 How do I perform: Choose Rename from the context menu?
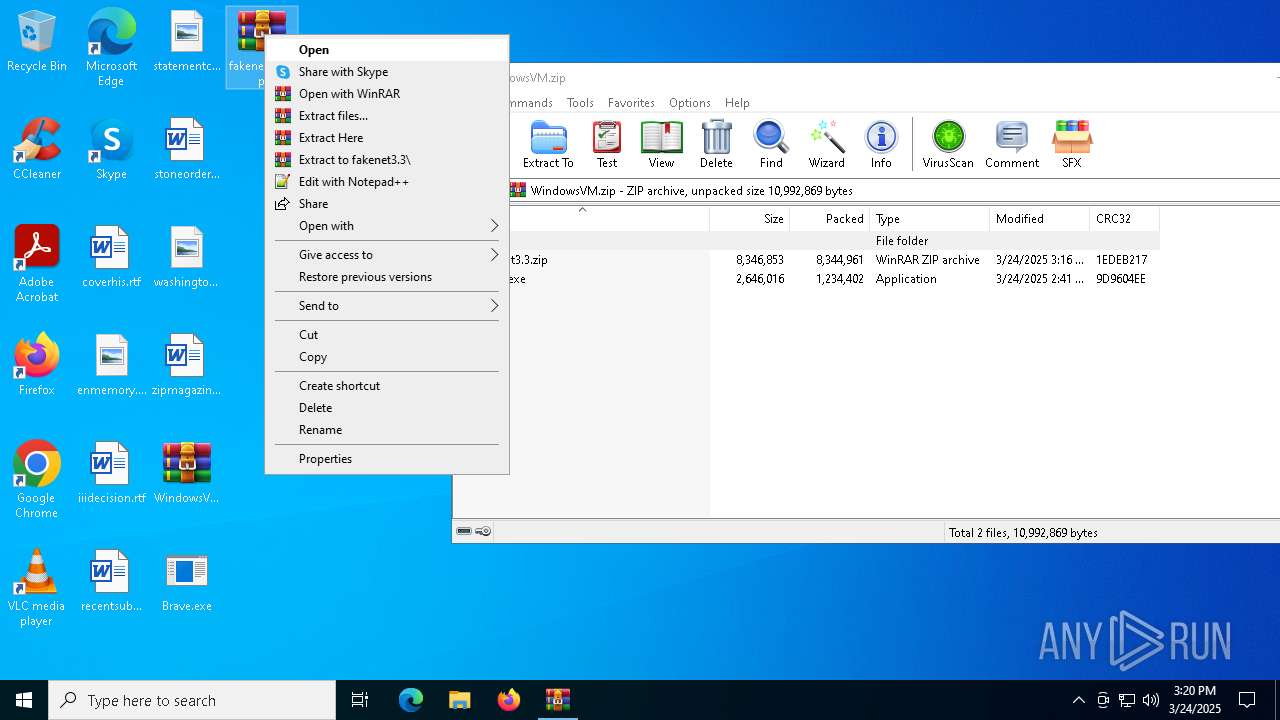click(387, 430)
